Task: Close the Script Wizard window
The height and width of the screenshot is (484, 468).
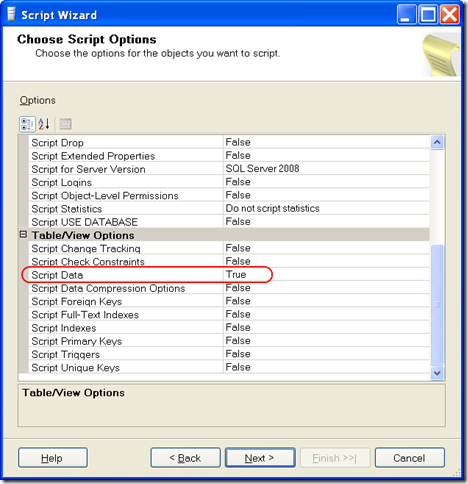Action: point(450,15)
